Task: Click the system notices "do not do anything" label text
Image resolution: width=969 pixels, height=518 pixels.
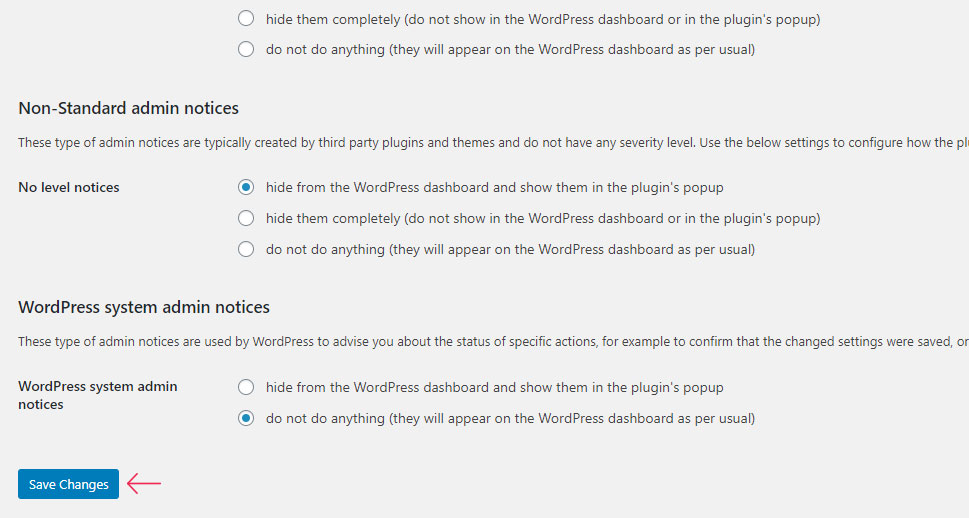Action: pyautogui.click(x=510, y=418)
